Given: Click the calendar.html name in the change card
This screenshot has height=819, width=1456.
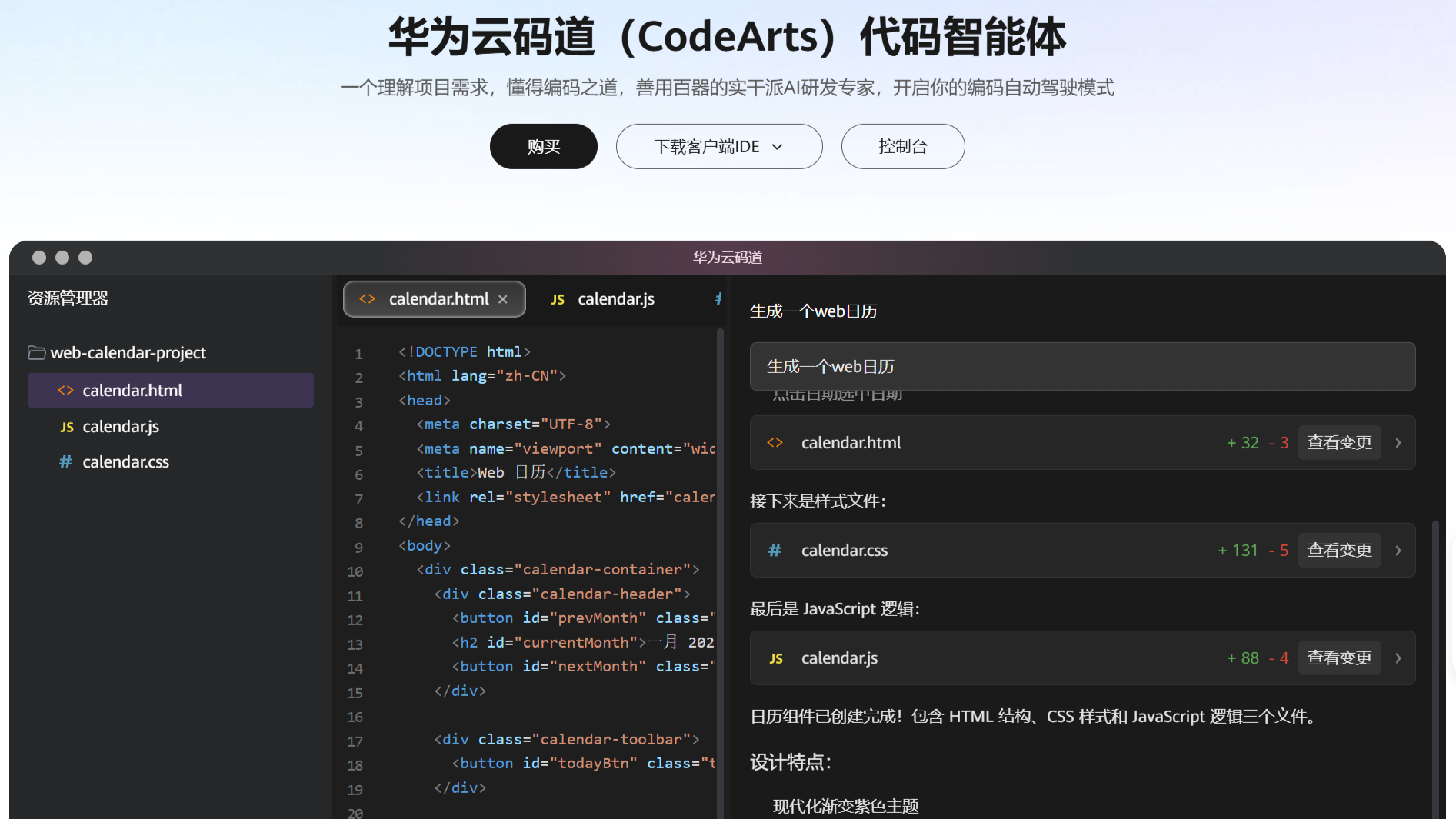Looking at the screenshot, I should pyautogui.click(x=851, y=442).
